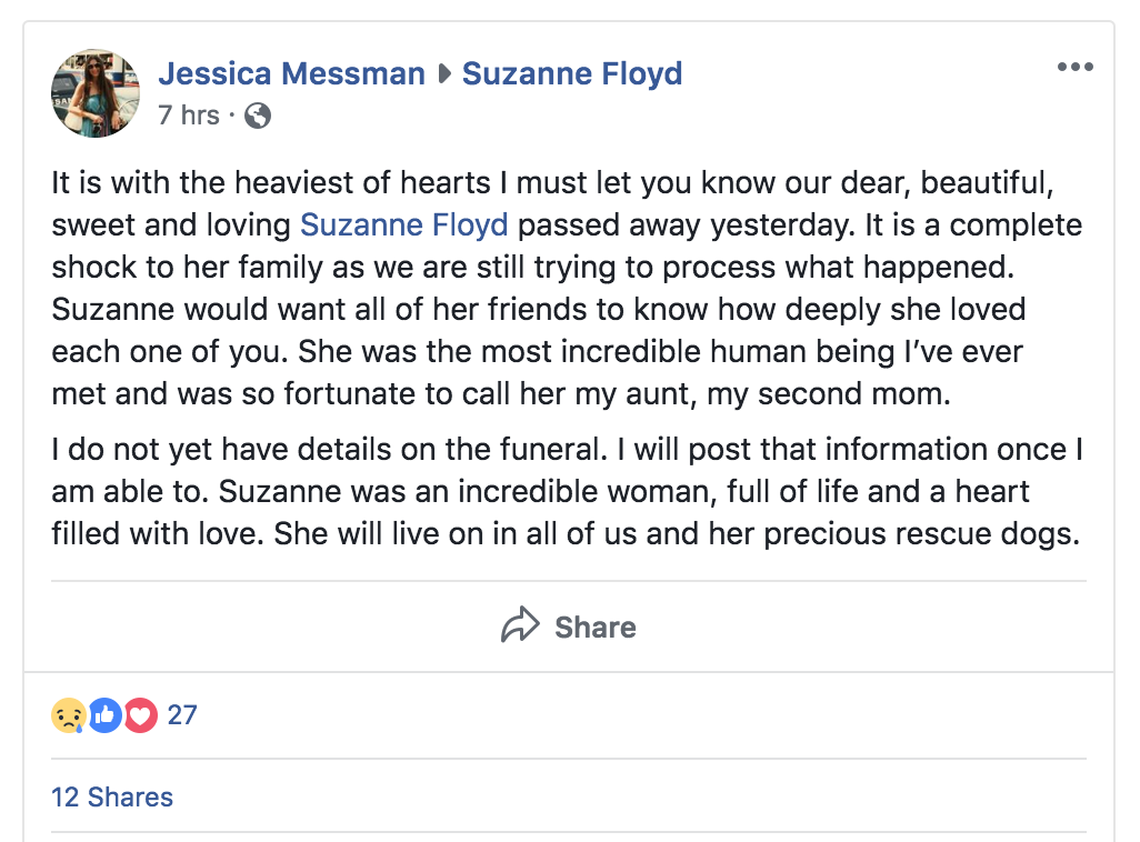Click the red heart Love reaction icon
This screenshot has height=842, width=1140.
tap(139, 715)
